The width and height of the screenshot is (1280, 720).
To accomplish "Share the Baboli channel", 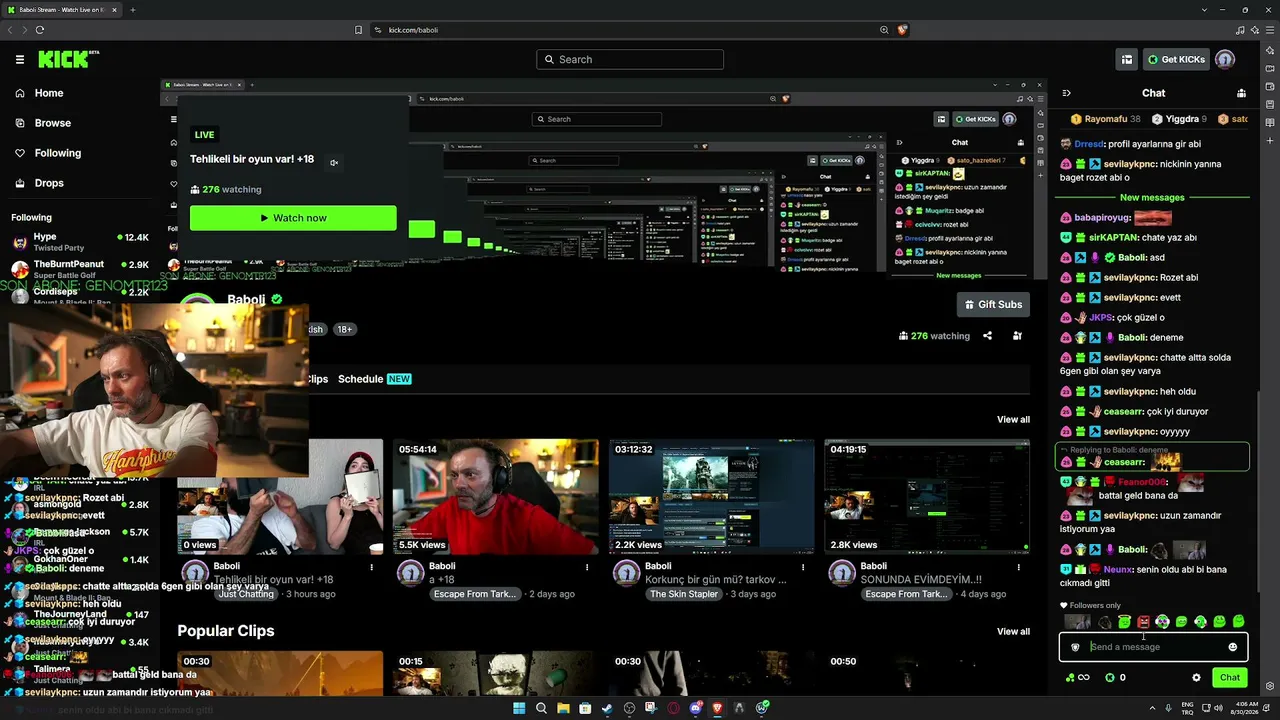I will click(x=987, y=336).
